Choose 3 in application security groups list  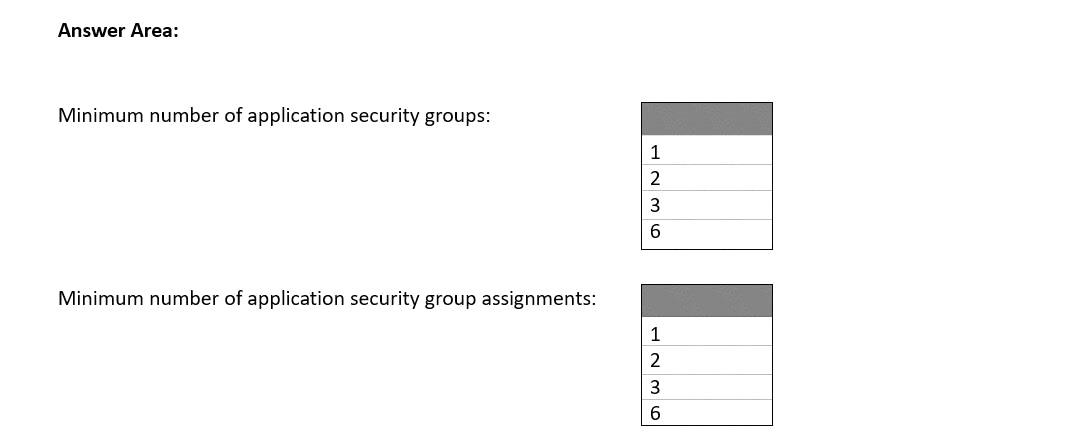707,205
